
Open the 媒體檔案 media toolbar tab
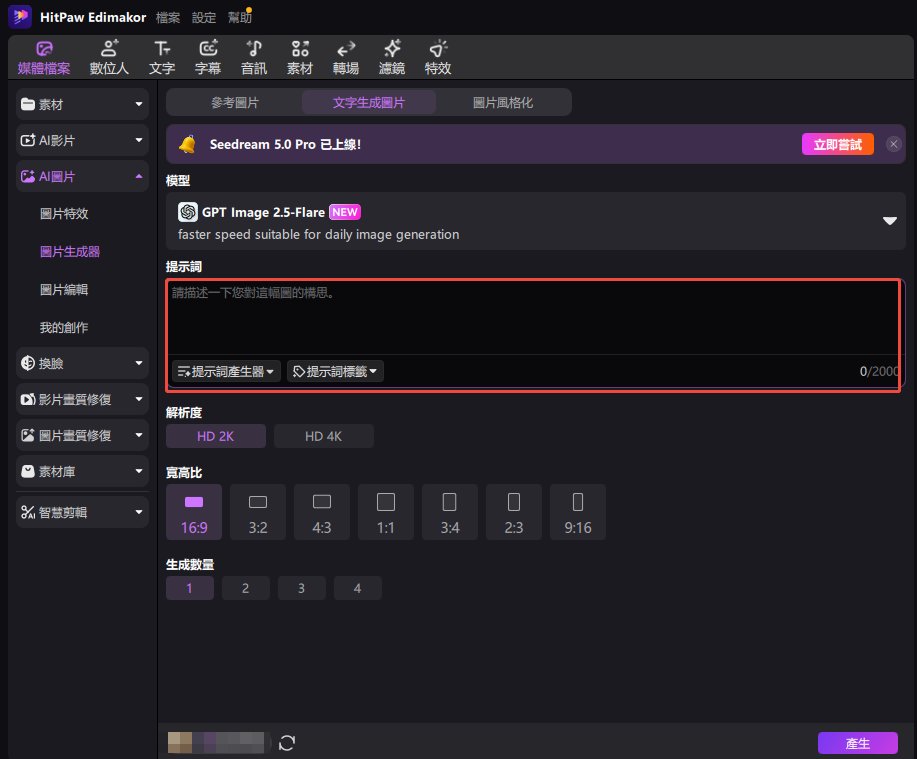point(44,58)
